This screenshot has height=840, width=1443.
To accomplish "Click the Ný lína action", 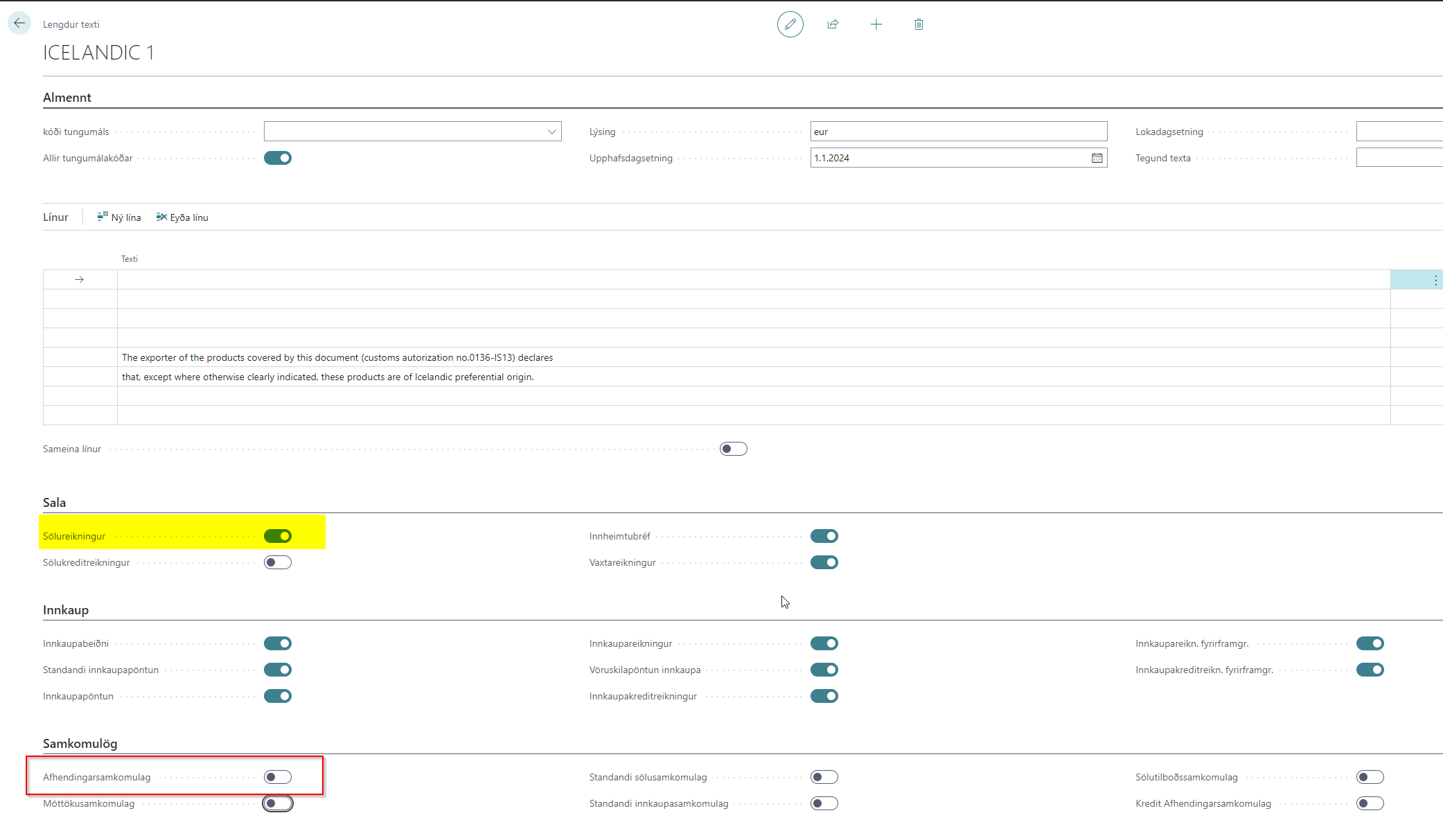I will [119, 217].
